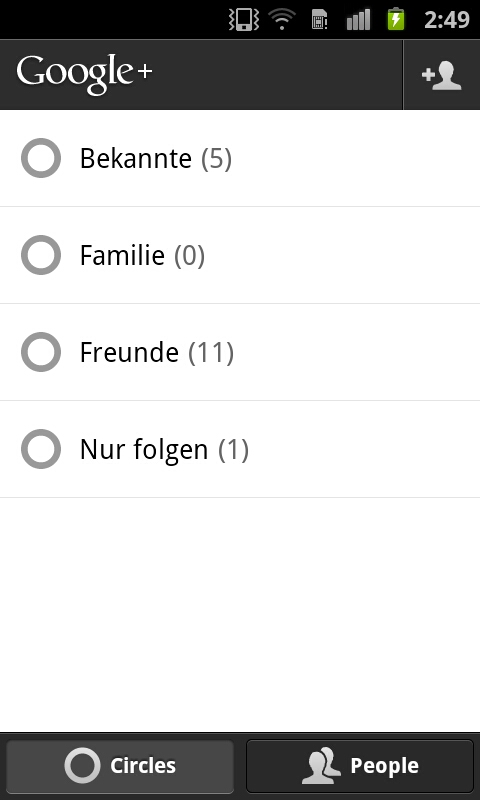Tap the cellular signal bars icon

[x=358, y=19]
